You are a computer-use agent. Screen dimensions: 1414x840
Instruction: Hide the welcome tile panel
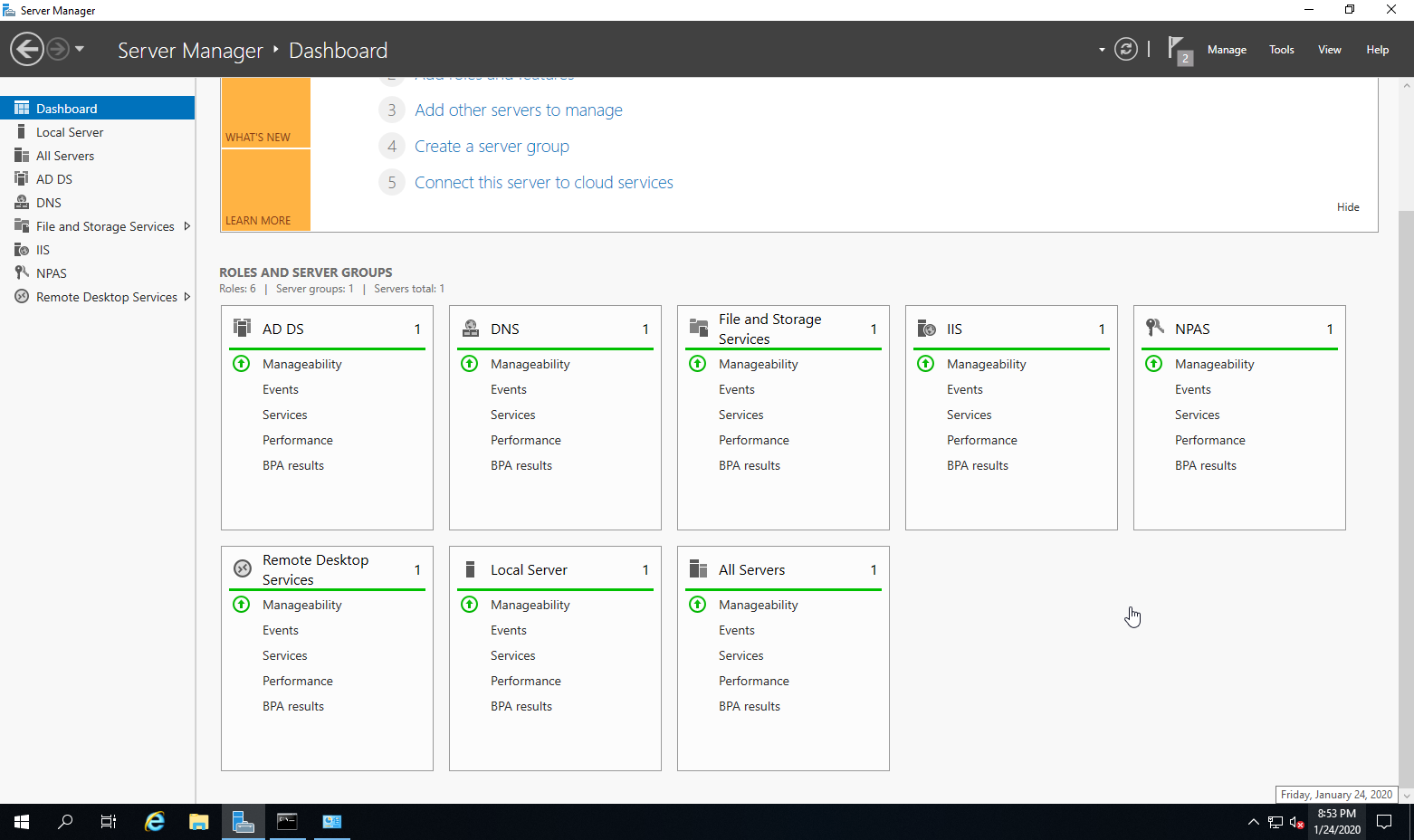[1348, 207]
